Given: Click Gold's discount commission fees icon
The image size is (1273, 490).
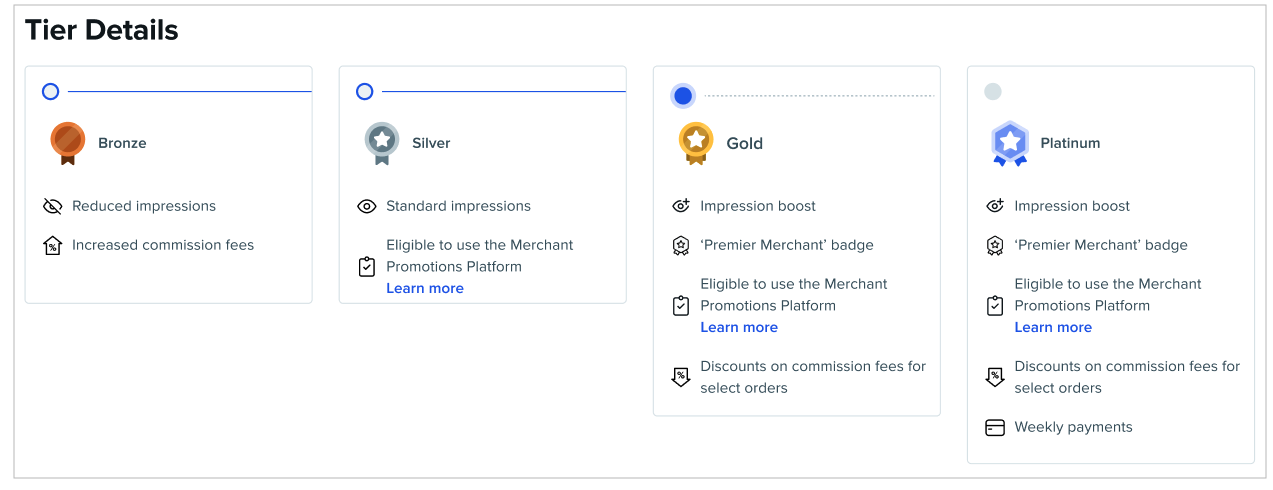Looking at the screenshot, I should click(681, 377).
